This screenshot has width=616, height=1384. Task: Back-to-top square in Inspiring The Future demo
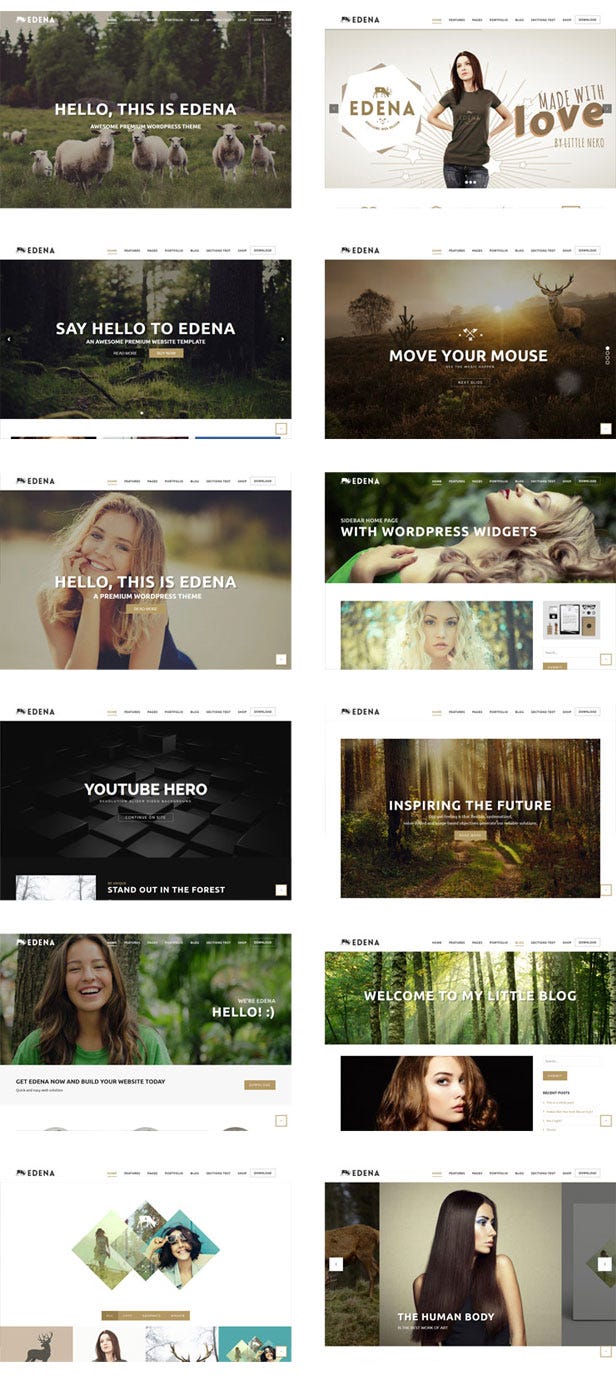(606, 890)
